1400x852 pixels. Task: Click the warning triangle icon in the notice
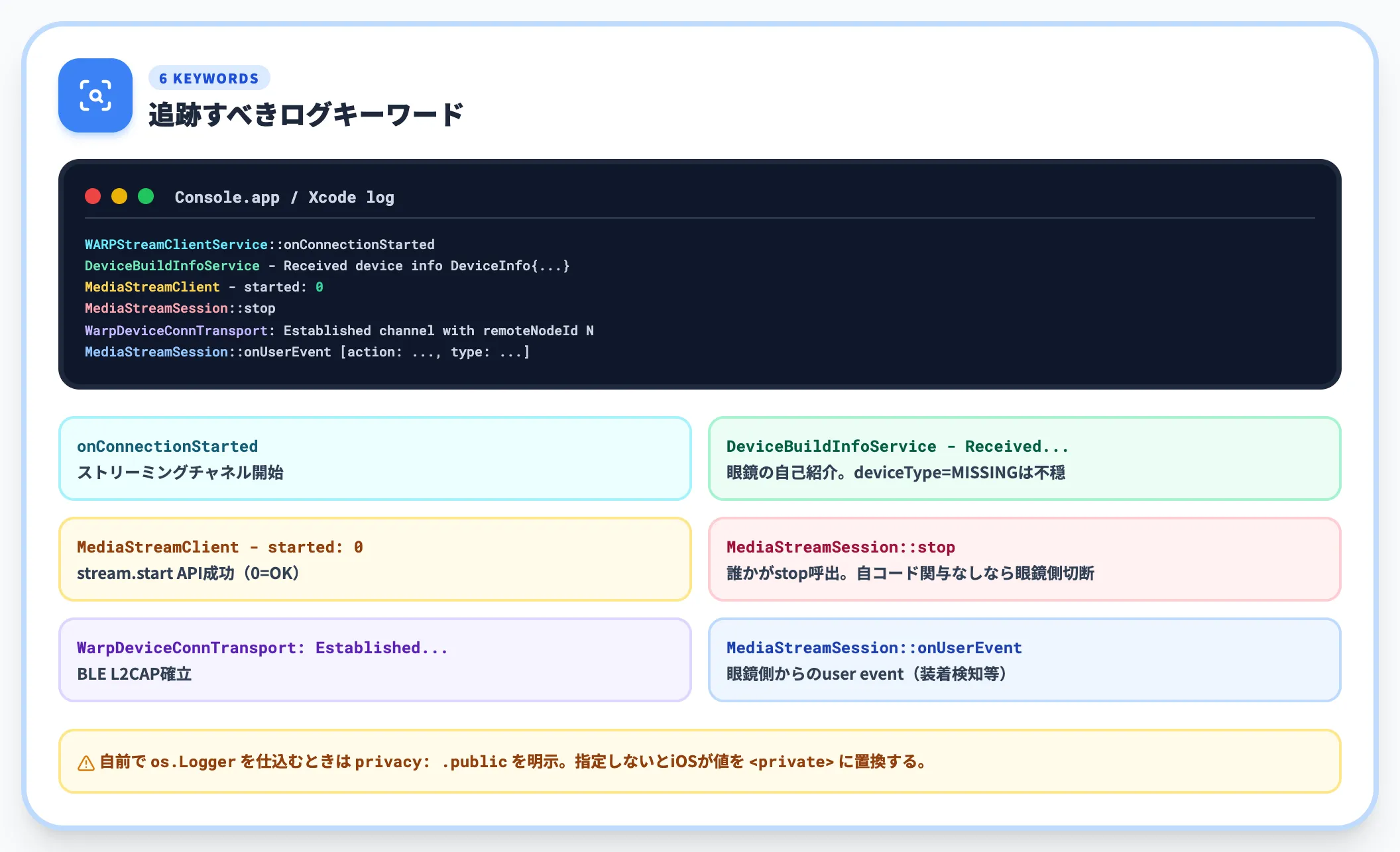[86, 763]
